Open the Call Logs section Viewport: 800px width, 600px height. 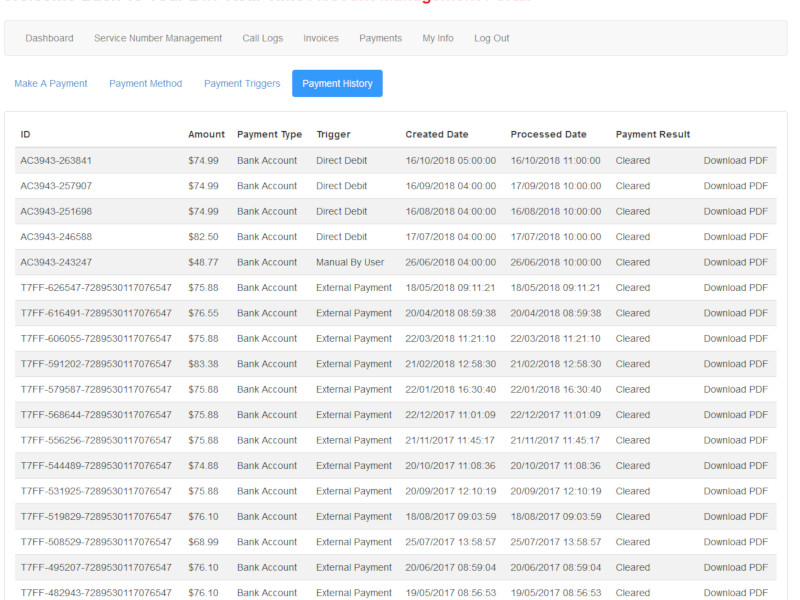[x=262, y=38]
